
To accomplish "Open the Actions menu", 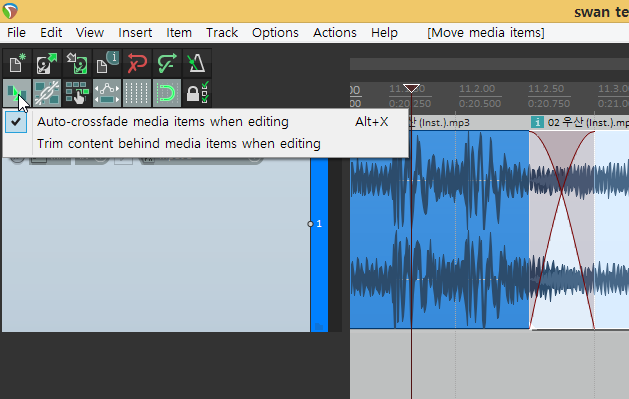I will [335, 32].
